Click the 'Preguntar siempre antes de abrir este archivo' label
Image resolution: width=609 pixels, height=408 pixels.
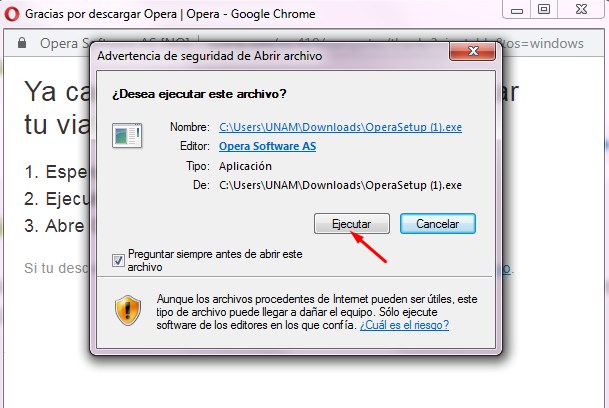215,260
